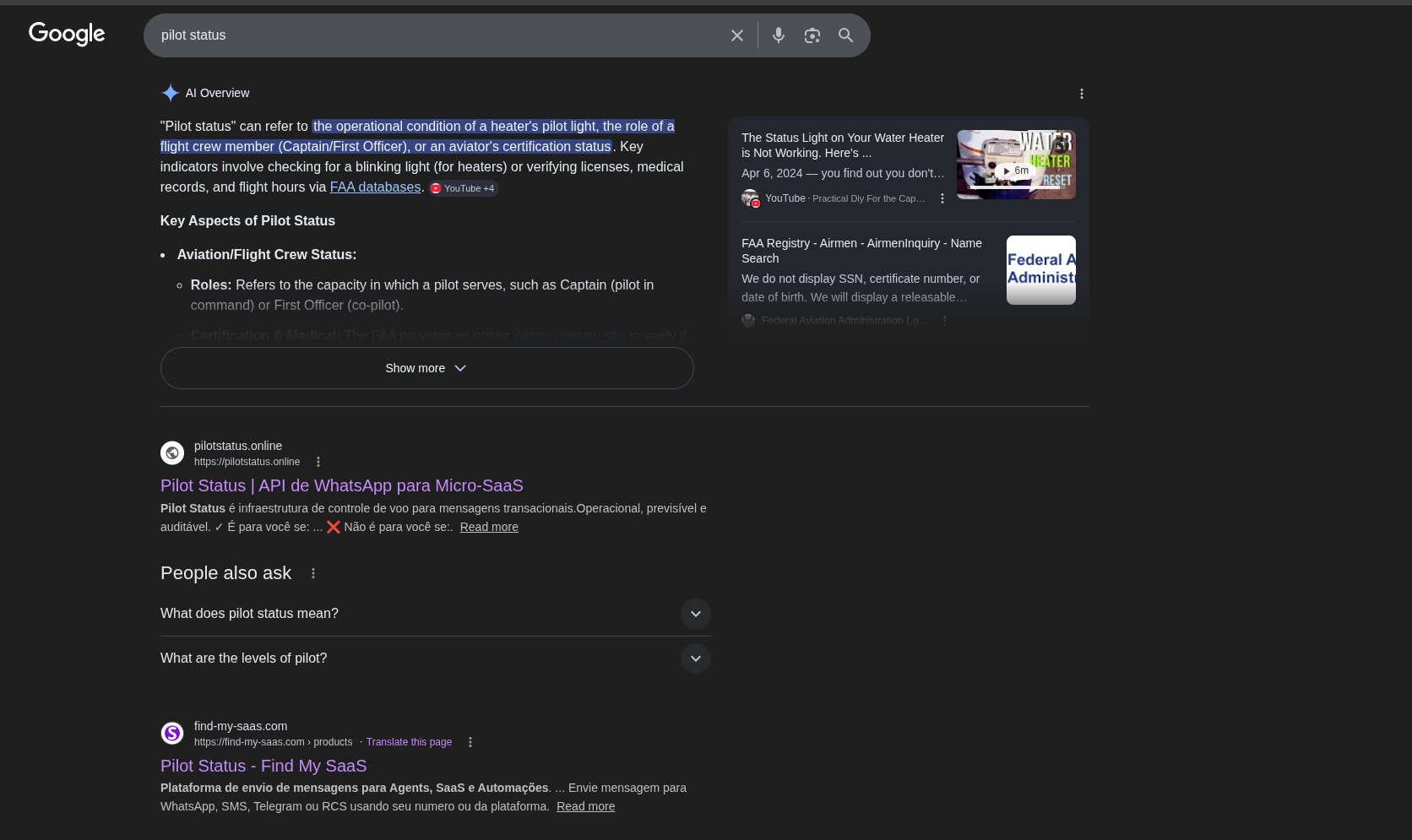
Task: Click the 'People also ask' heading
Action: tap(225, 573)
